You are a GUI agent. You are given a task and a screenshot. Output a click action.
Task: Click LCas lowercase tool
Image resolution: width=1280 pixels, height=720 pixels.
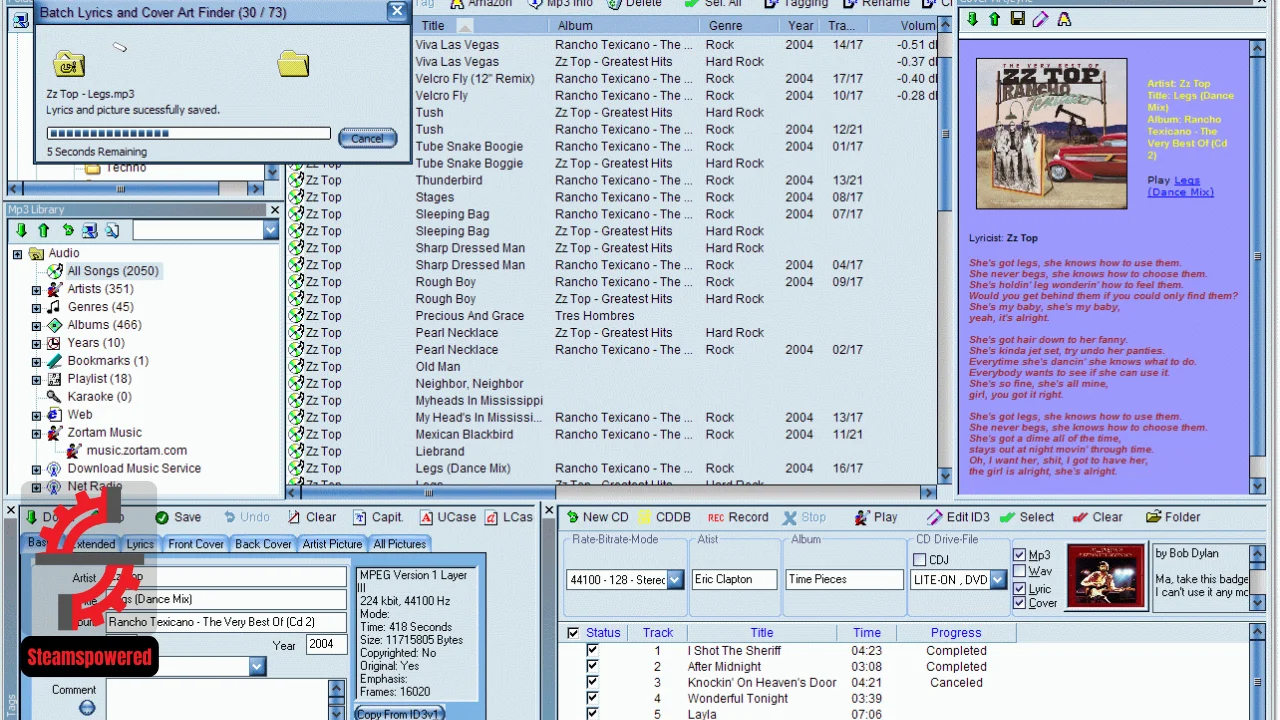coord(508,517)
